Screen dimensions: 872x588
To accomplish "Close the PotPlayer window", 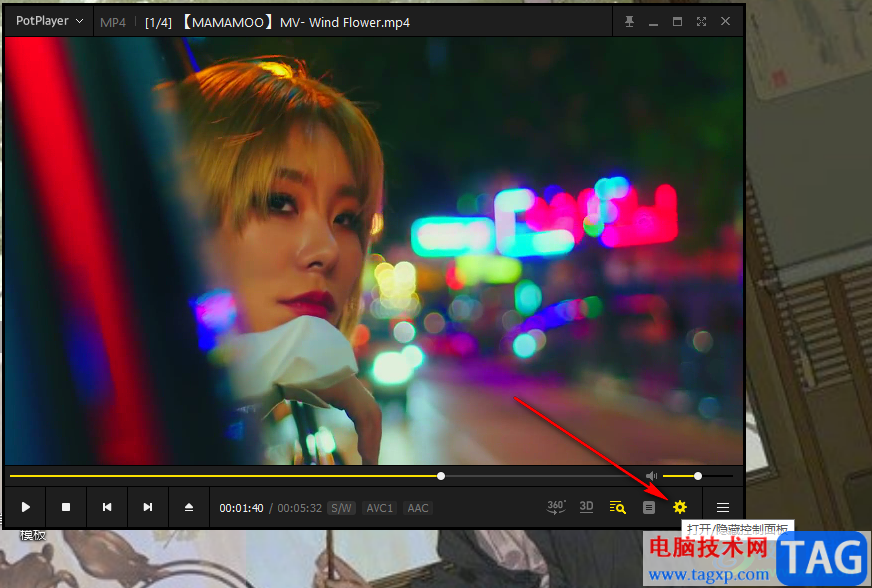I will point(725,21).
